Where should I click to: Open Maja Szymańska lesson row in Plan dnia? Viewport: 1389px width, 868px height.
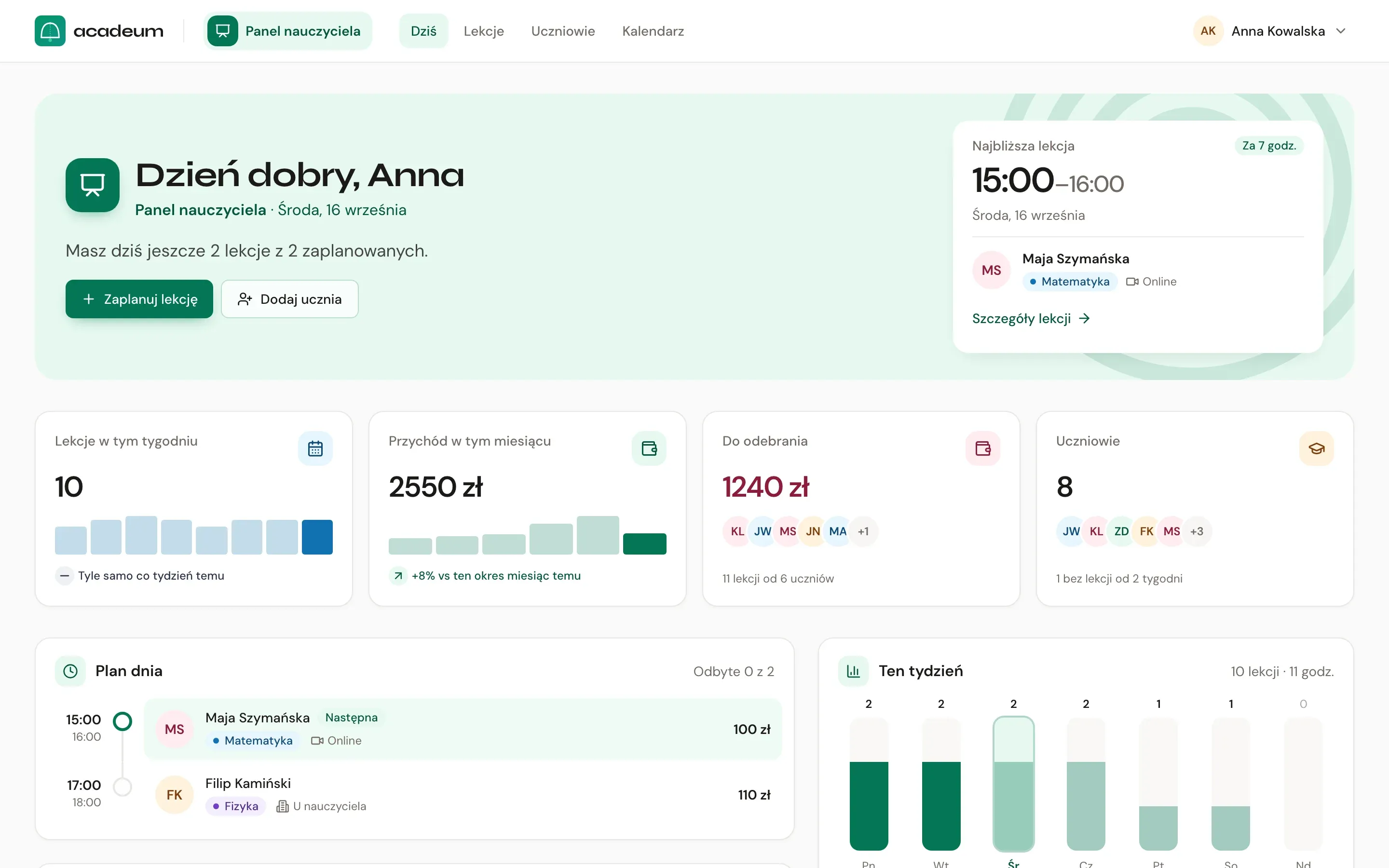463,729
